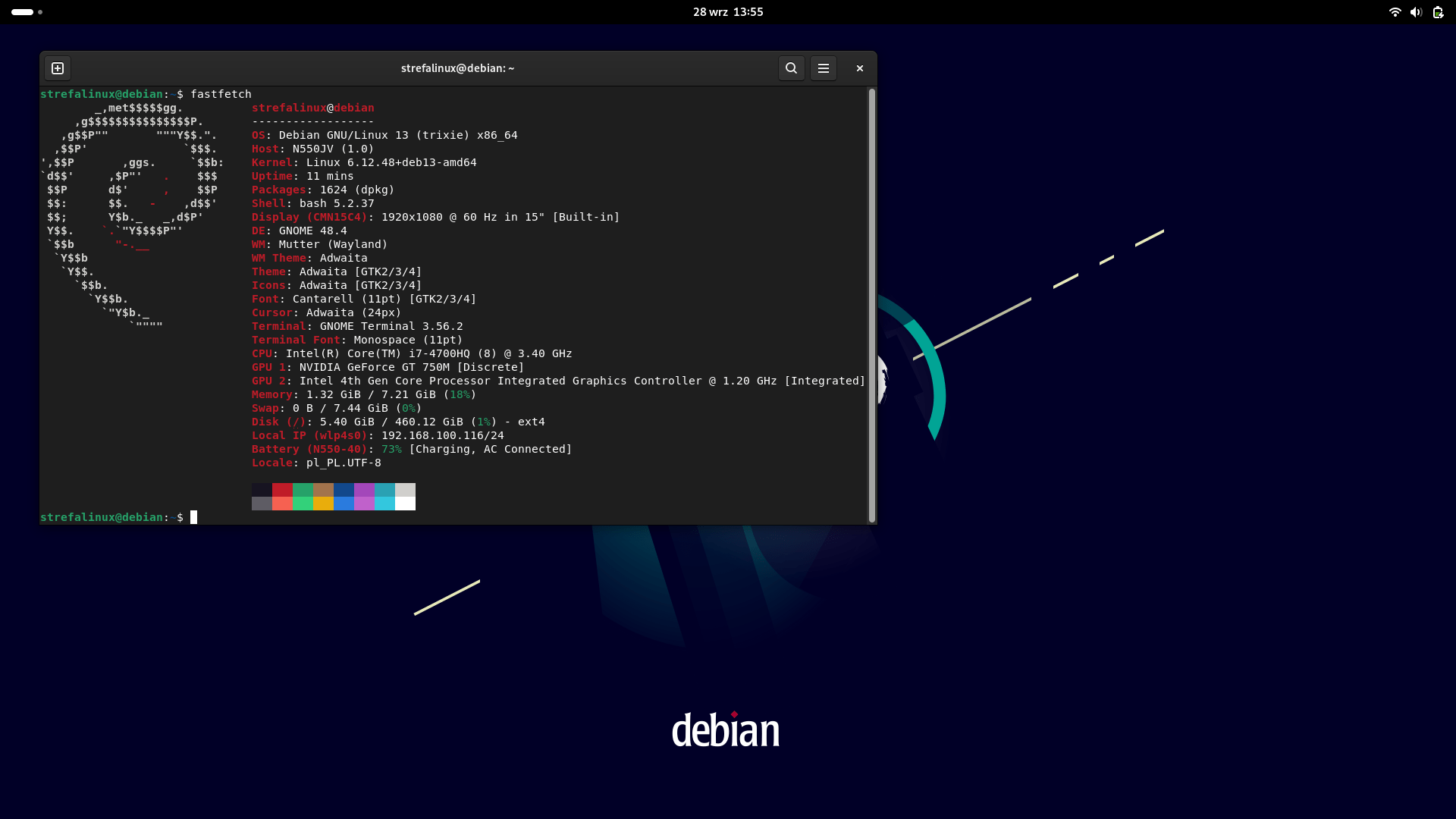
Task: Click the Terminal Font value Monospace (11pt)
Action: (408, 340)
